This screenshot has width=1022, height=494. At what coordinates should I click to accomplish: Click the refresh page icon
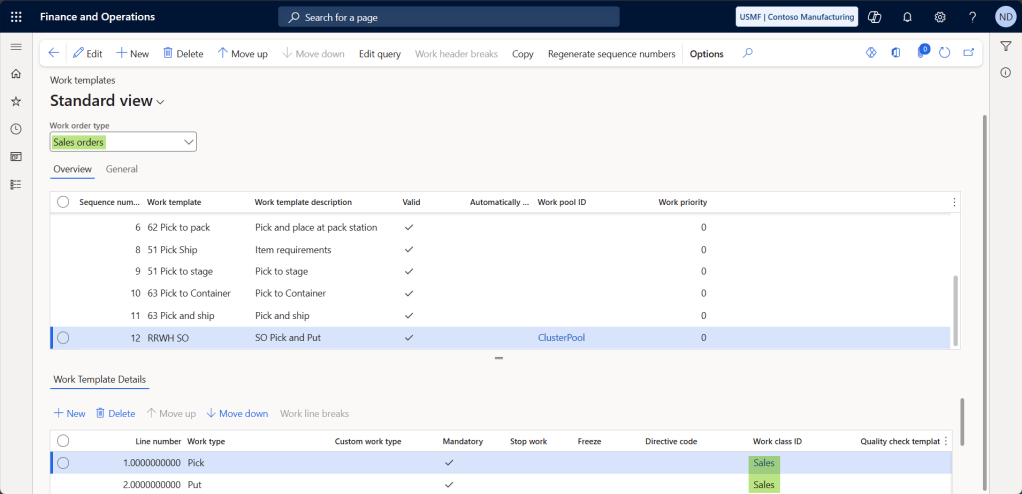(x=945, y=53)
